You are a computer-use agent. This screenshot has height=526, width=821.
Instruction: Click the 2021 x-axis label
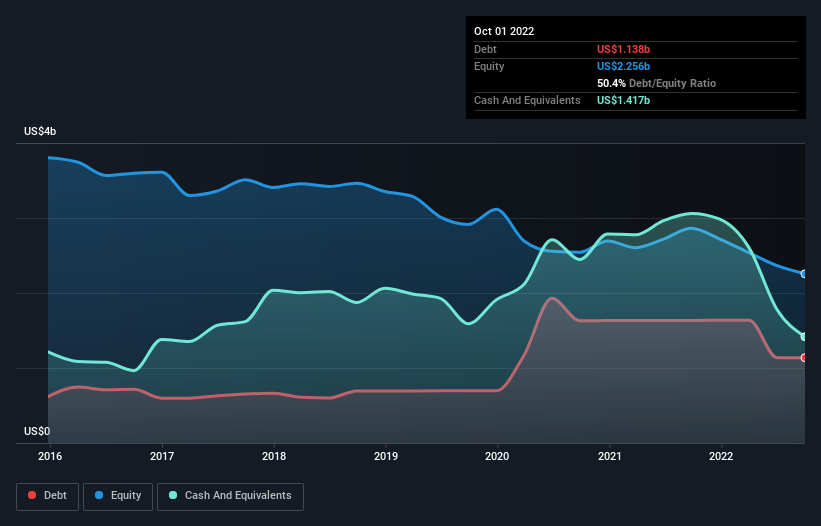click(609, 456)
